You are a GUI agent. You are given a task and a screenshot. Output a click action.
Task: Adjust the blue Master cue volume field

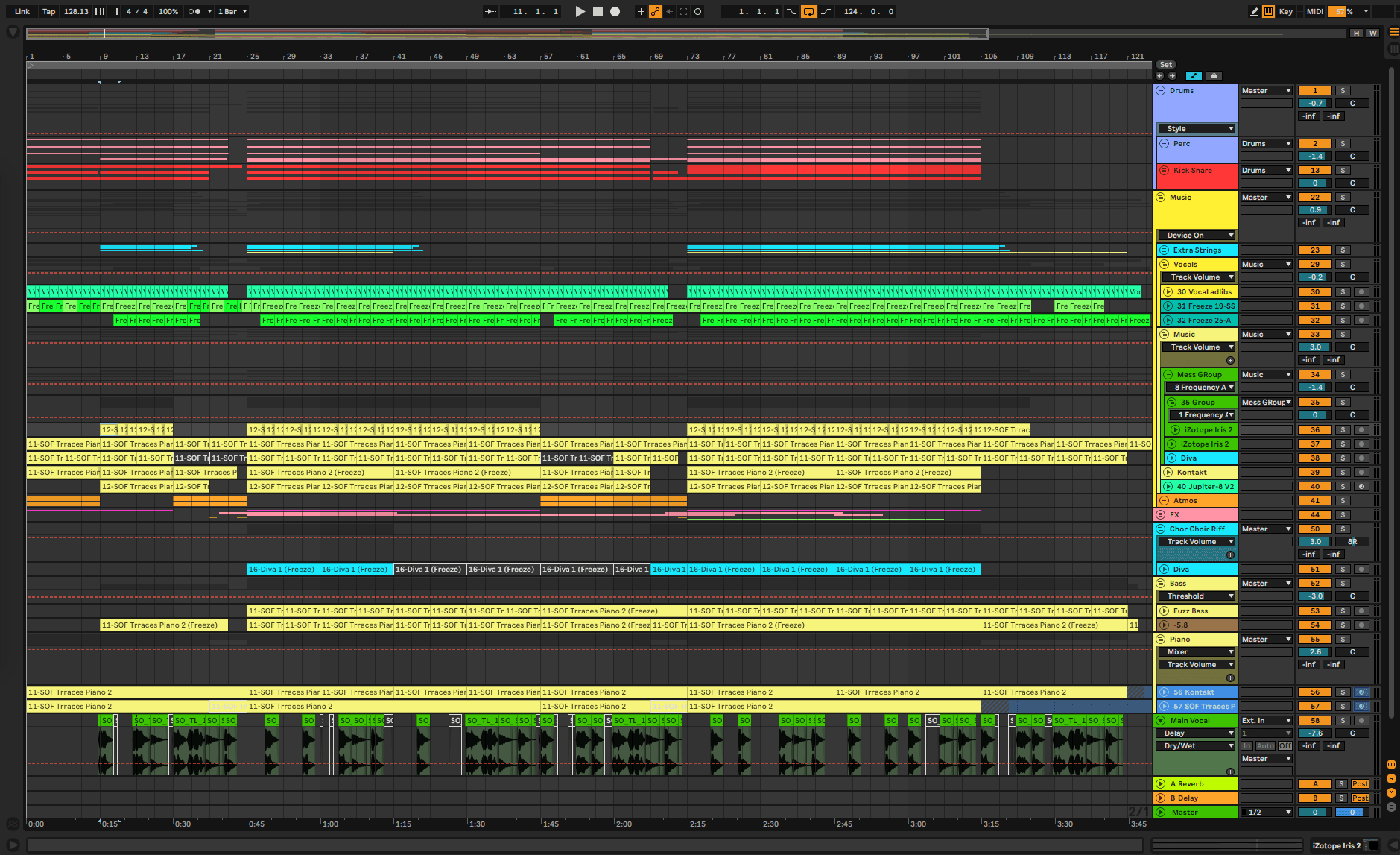click(x=1352, y=813)
